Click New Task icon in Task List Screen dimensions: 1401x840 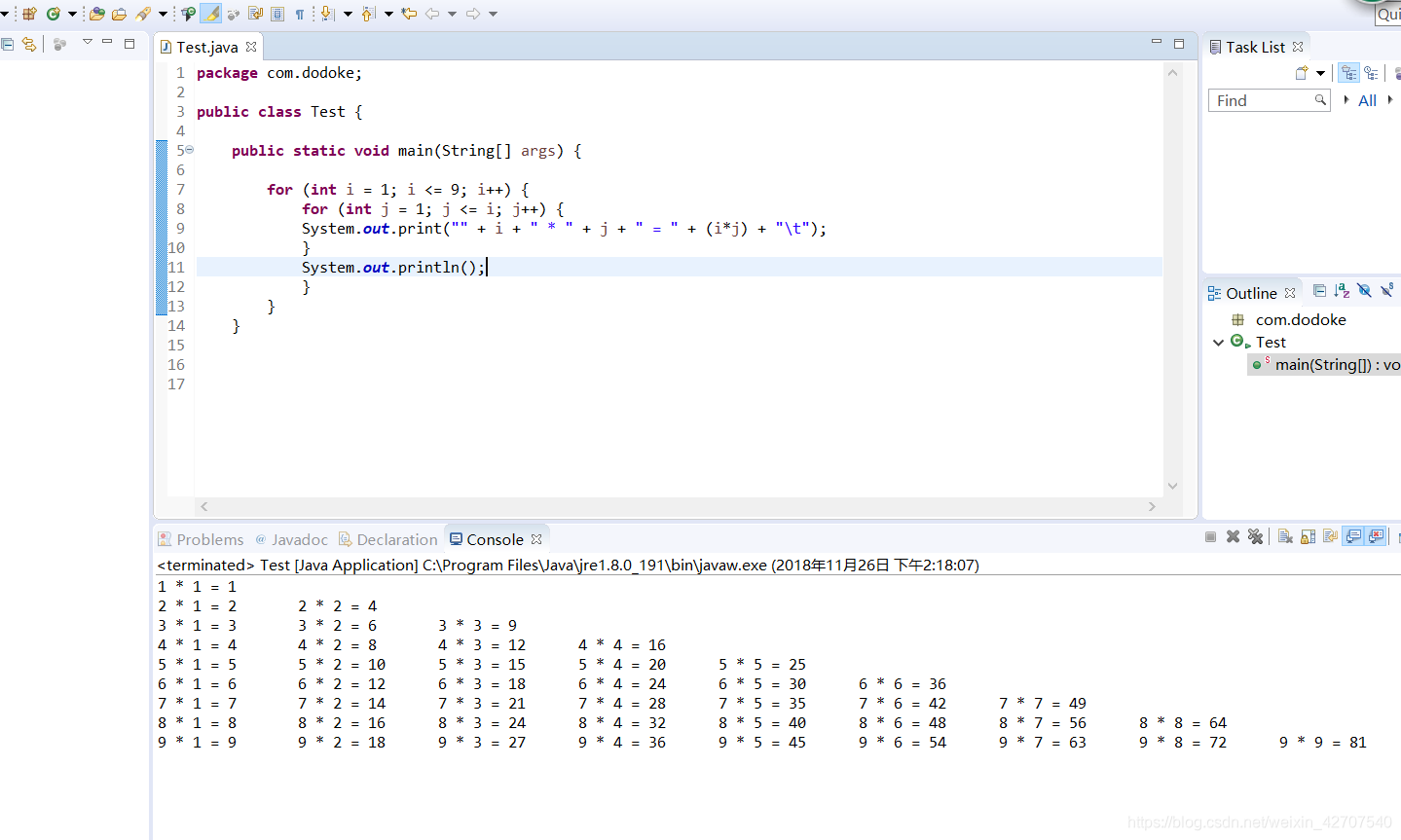pyautogui.click(x=1302, y=73)
